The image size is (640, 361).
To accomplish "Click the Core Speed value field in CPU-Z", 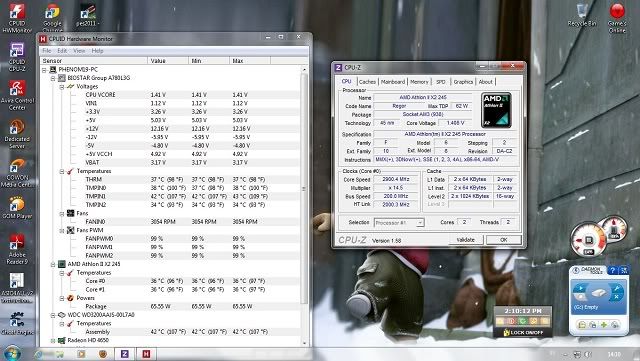I will [x=396, y=179].
